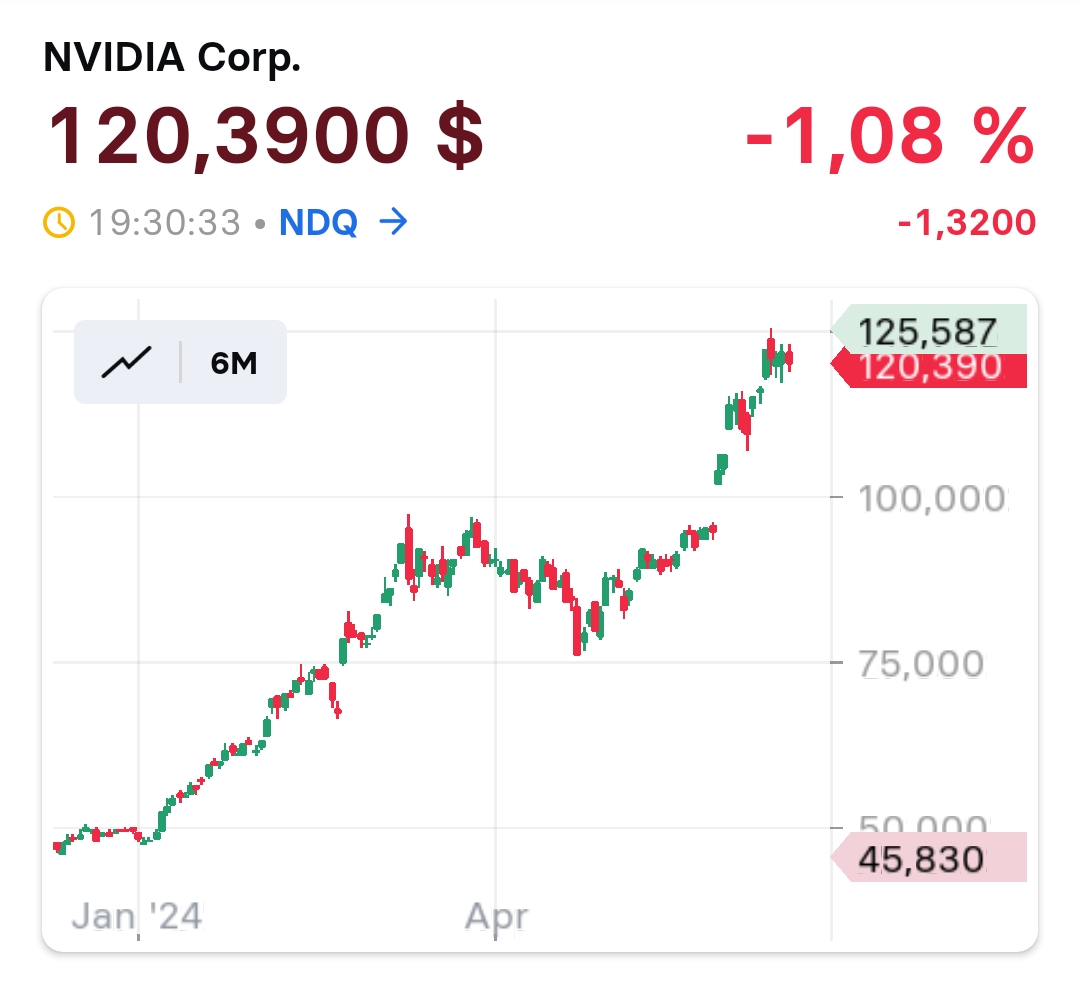Click the line chart type icon
The width and height of the screenshot is (1080, 1001).
point(126,362)
